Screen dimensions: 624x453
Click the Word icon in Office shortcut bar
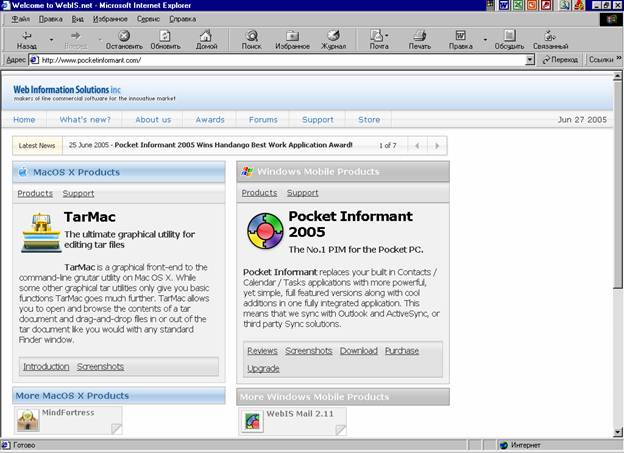[x=504, y=5]
